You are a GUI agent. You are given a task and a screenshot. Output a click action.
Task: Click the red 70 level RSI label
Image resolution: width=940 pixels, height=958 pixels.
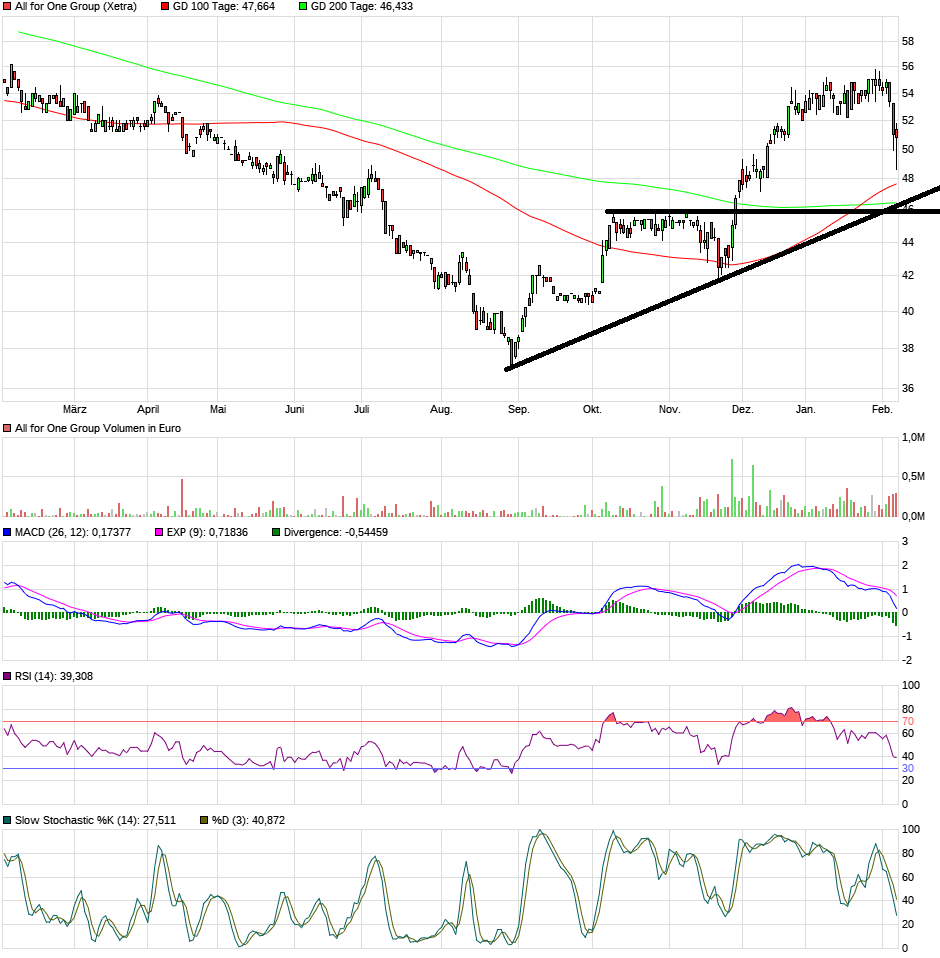[x=908, y=721]
